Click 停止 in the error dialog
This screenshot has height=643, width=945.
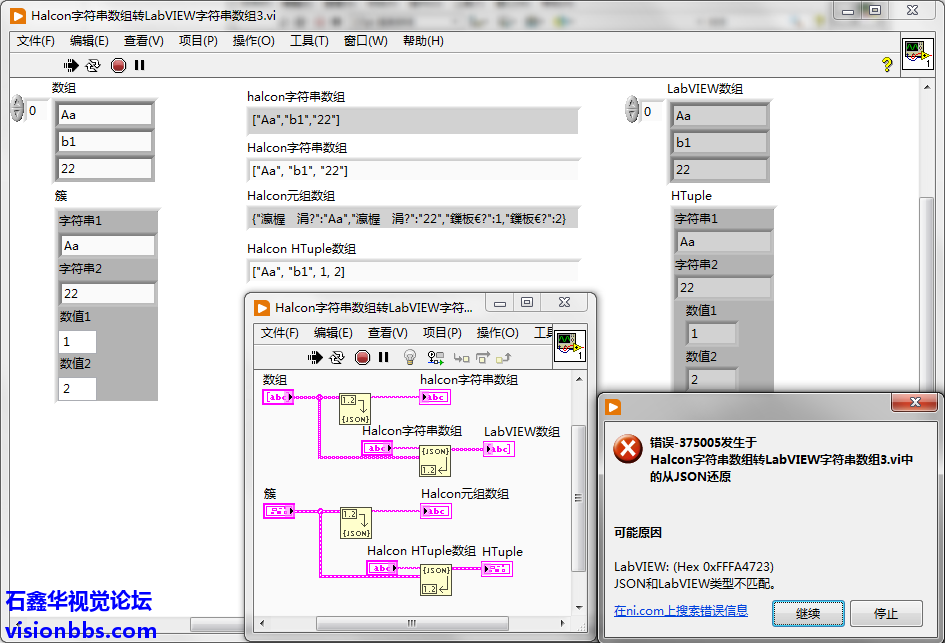click(886, 613)
